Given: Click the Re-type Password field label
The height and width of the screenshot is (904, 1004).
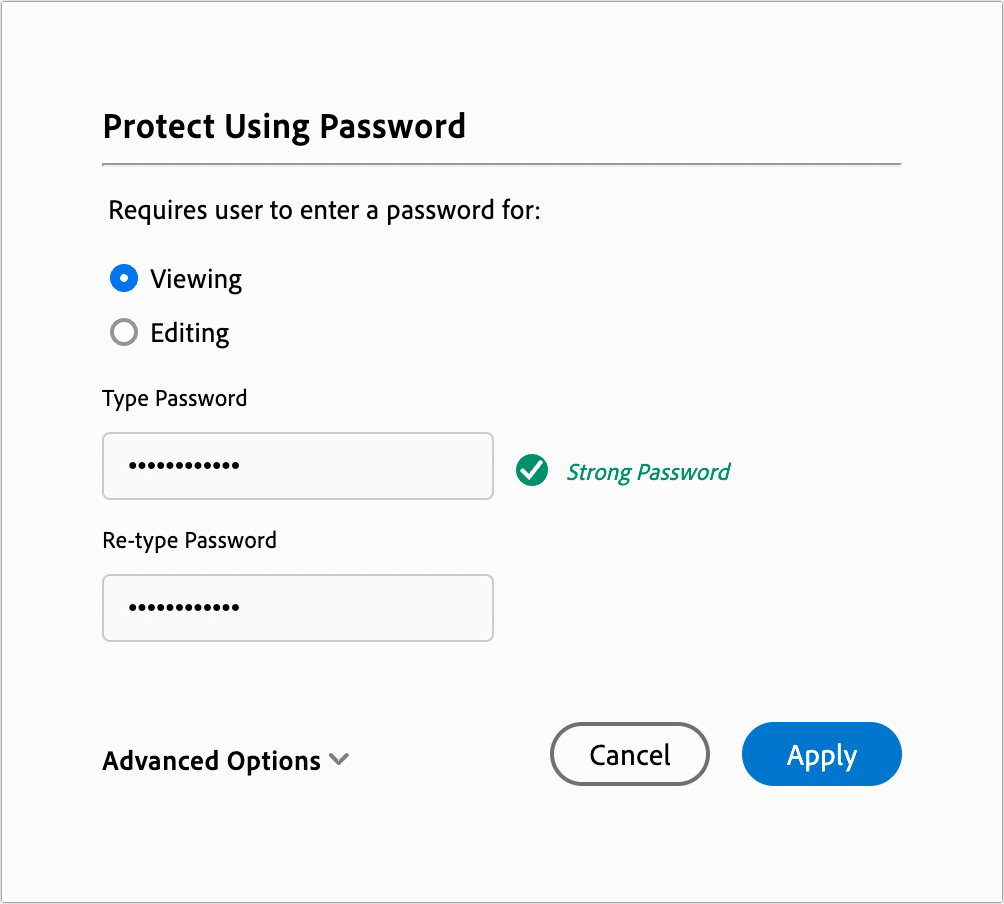Looking at the screenshot, I should point(189,540).
